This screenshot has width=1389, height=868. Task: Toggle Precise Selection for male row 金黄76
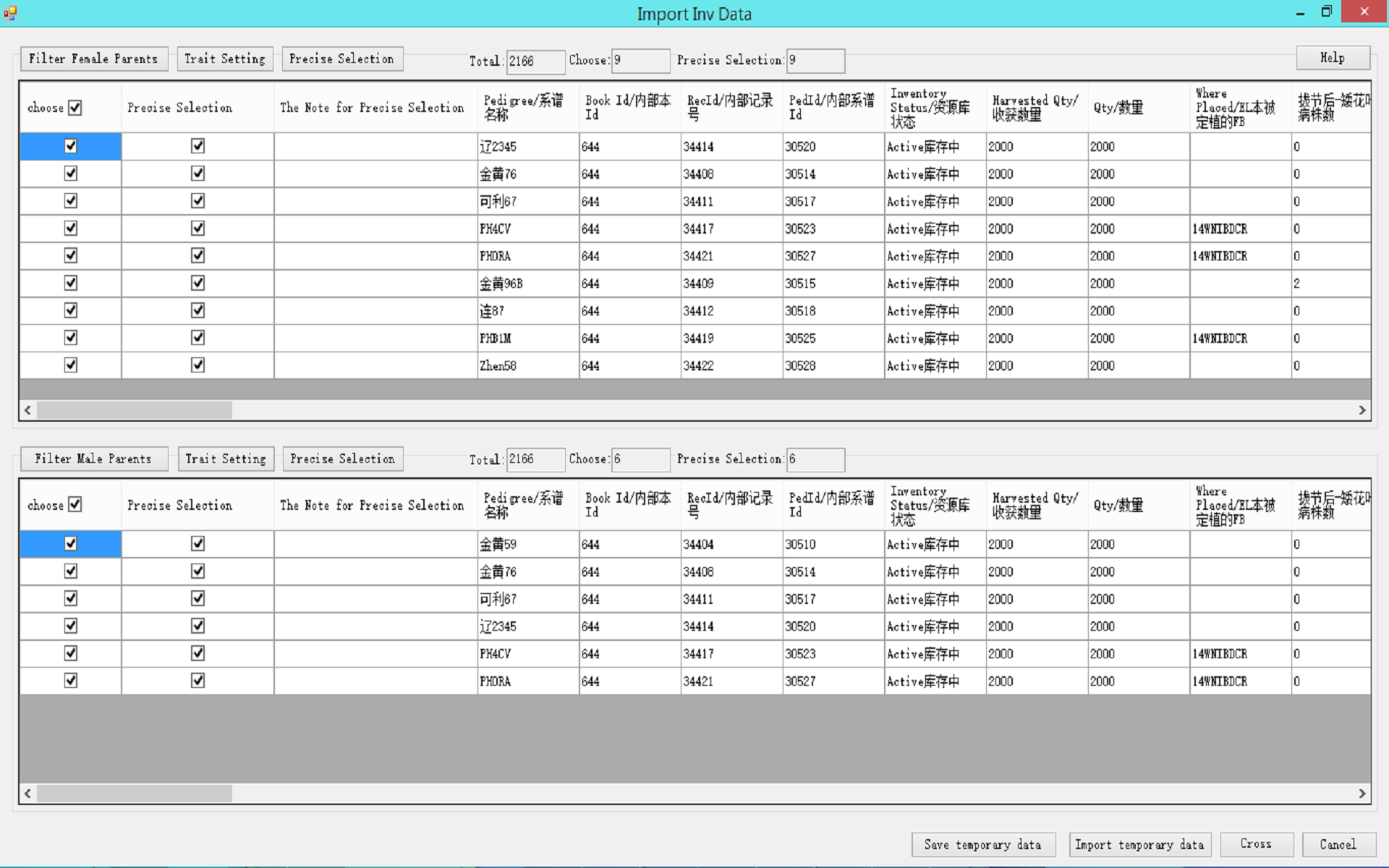click(197, 571)
